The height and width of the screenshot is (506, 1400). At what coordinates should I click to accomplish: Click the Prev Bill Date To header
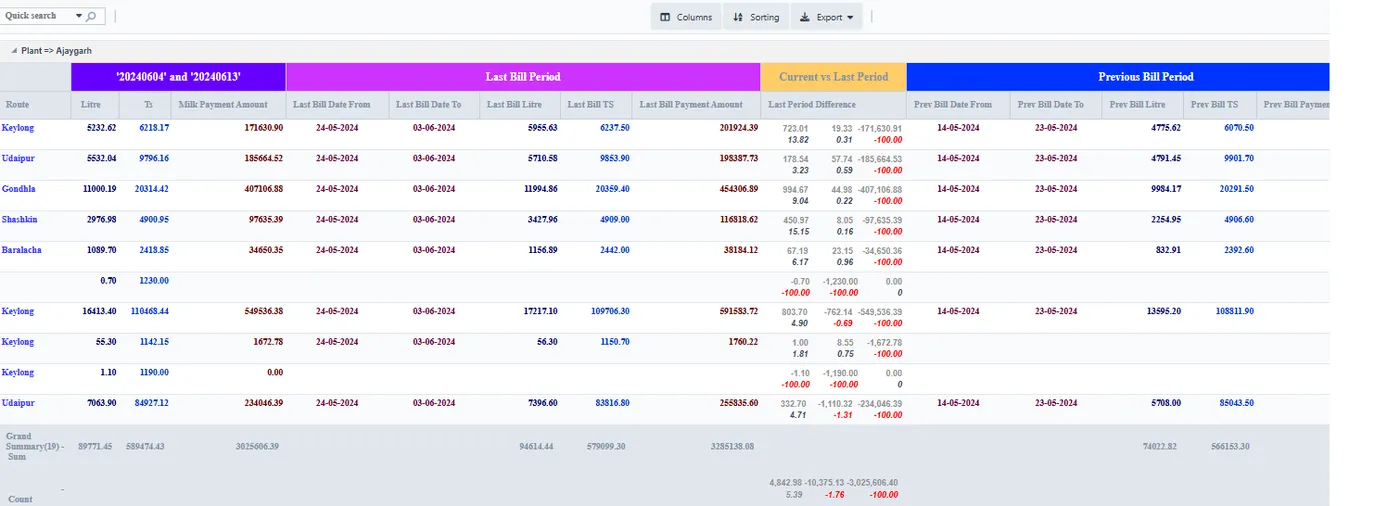(1055, 105)
